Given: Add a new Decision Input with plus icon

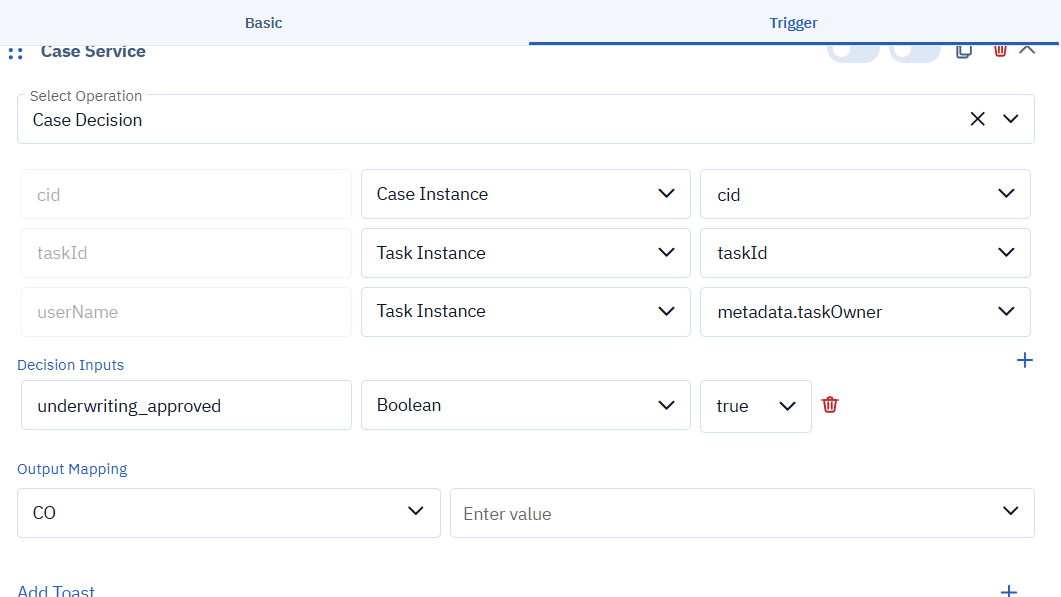Looking at the screenshot, I should point(1024,360).
